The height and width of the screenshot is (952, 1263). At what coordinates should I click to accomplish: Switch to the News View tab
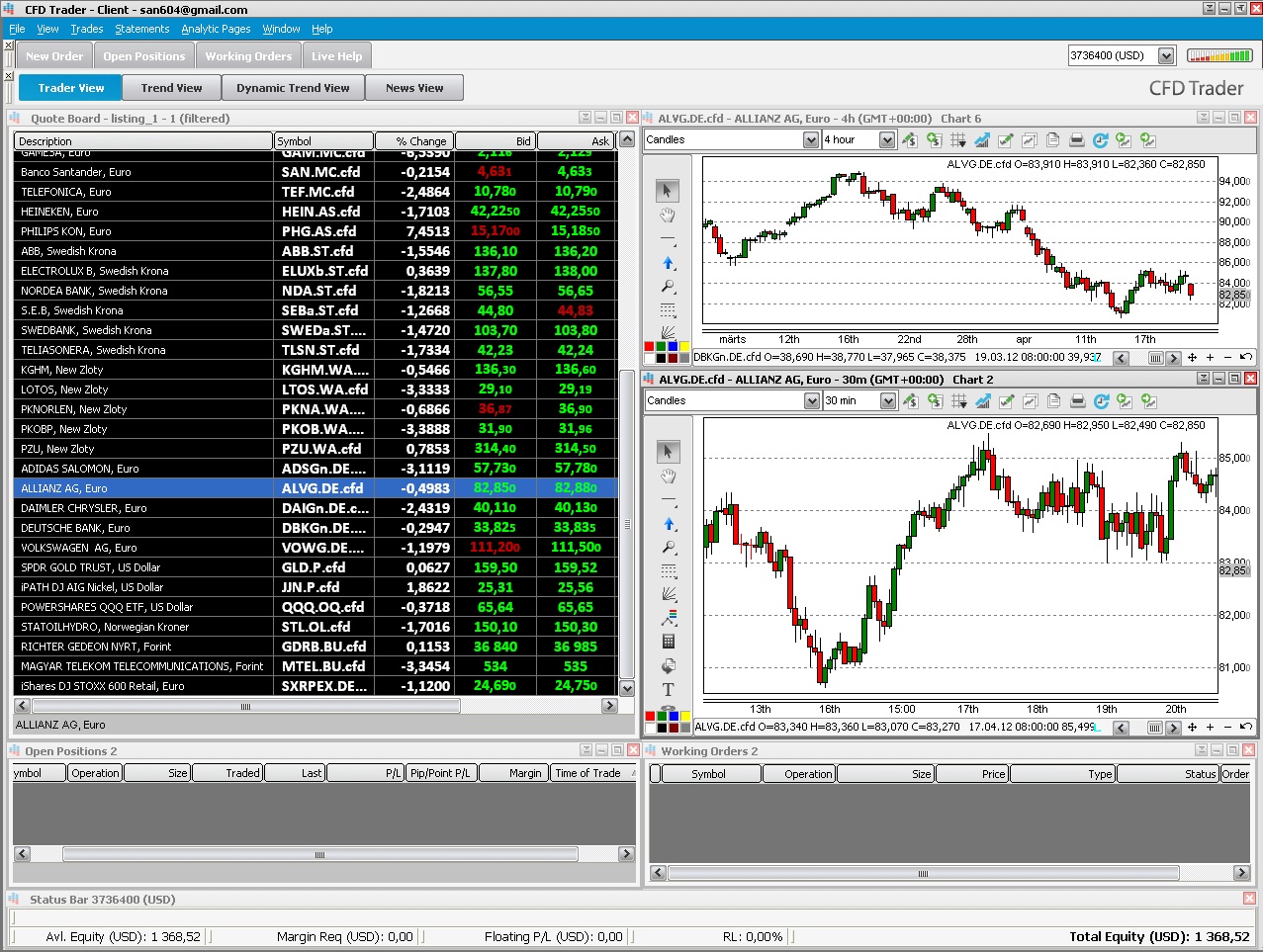tap(414, 88)
